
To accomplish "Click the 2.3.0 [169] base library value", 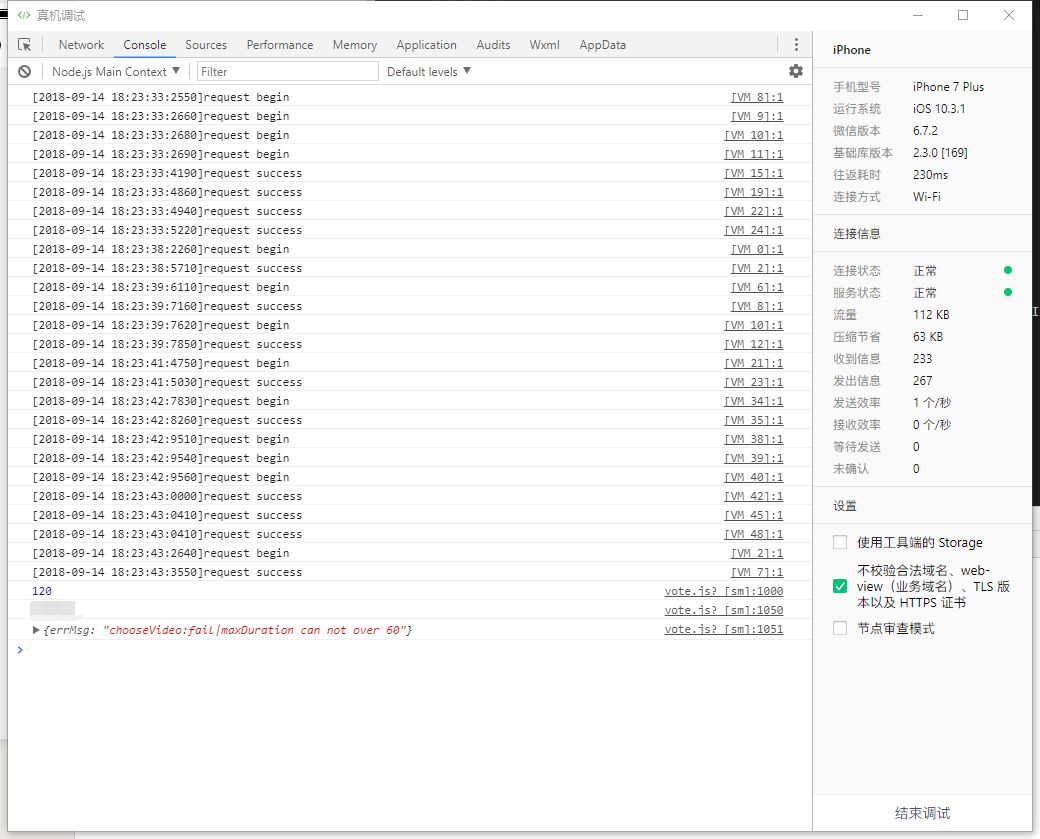I will tap(940, 153).
